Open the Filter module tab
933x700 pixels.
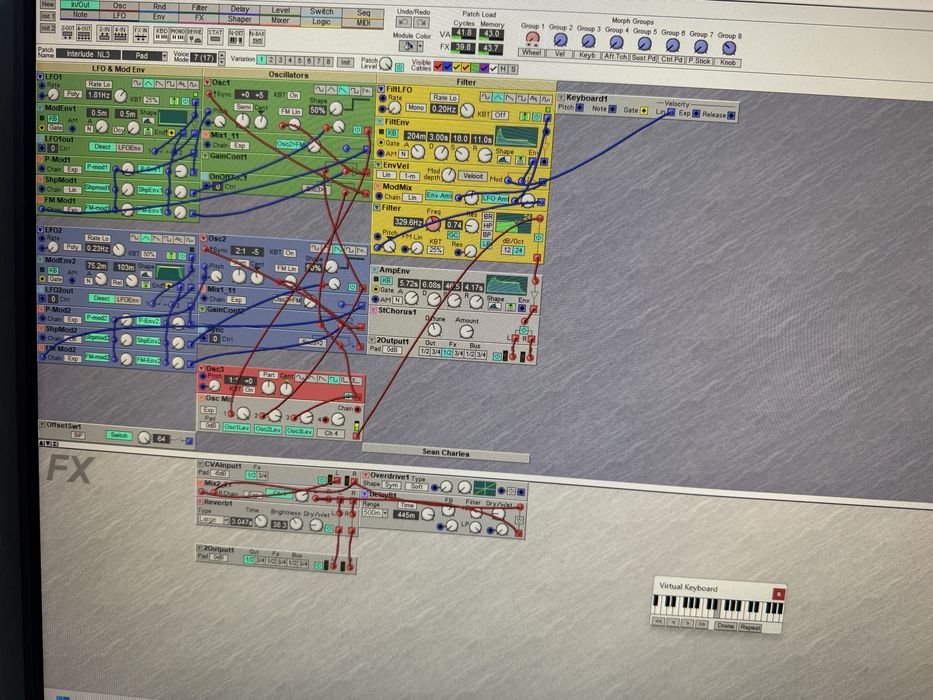click(x=199, y=8)
